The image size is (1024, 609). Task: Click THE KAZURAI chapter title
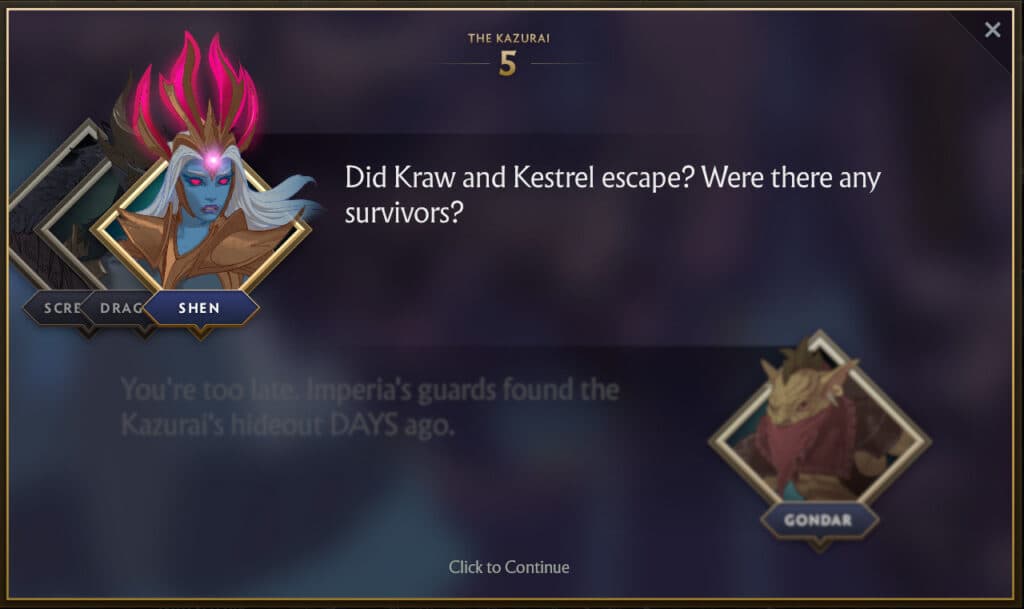(x=509, y=39)
